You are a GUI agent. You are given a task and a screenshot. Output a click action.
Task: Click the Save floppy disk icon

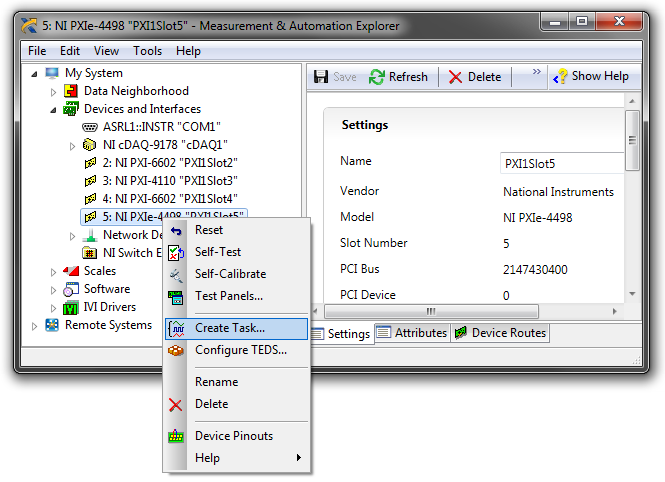pyautogui.click(x=321, y=77)
